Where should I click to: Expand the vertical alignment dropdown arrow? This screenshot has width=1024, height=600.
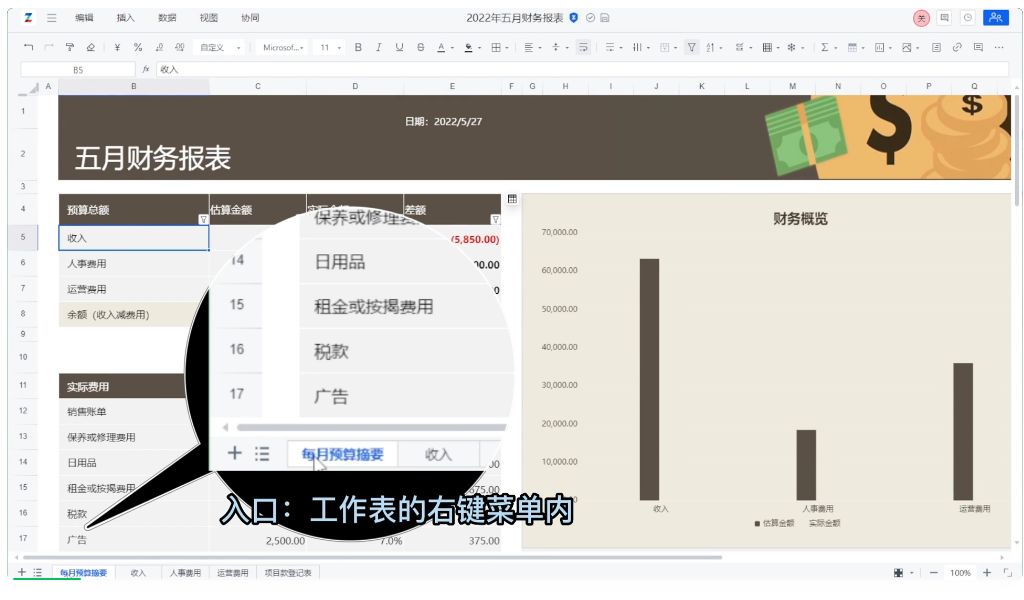tap(567, 48)
